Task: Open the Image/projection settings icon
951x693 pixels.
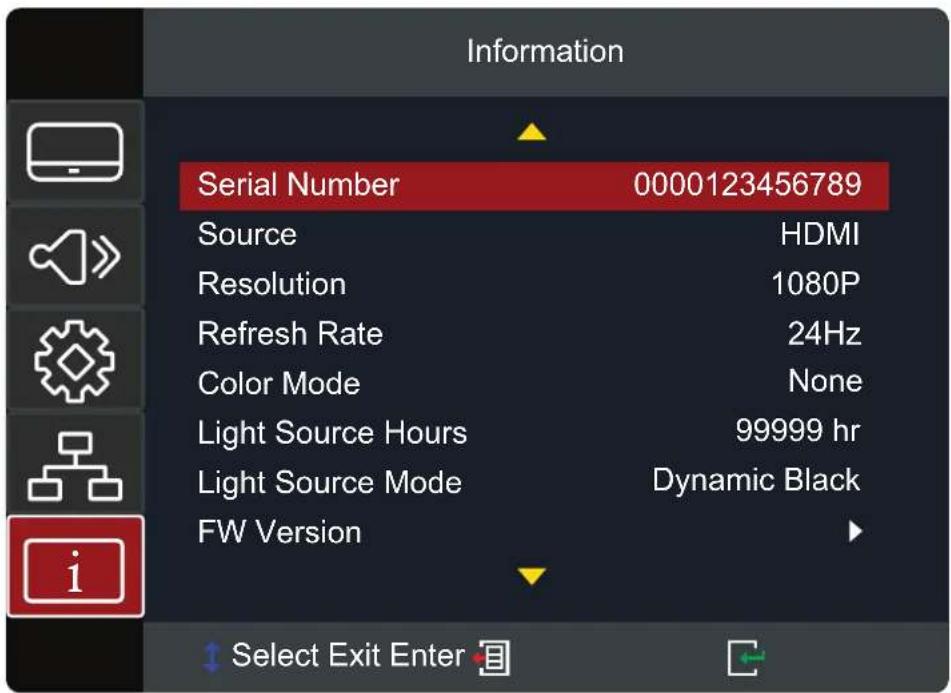Action: click(75, 256)
